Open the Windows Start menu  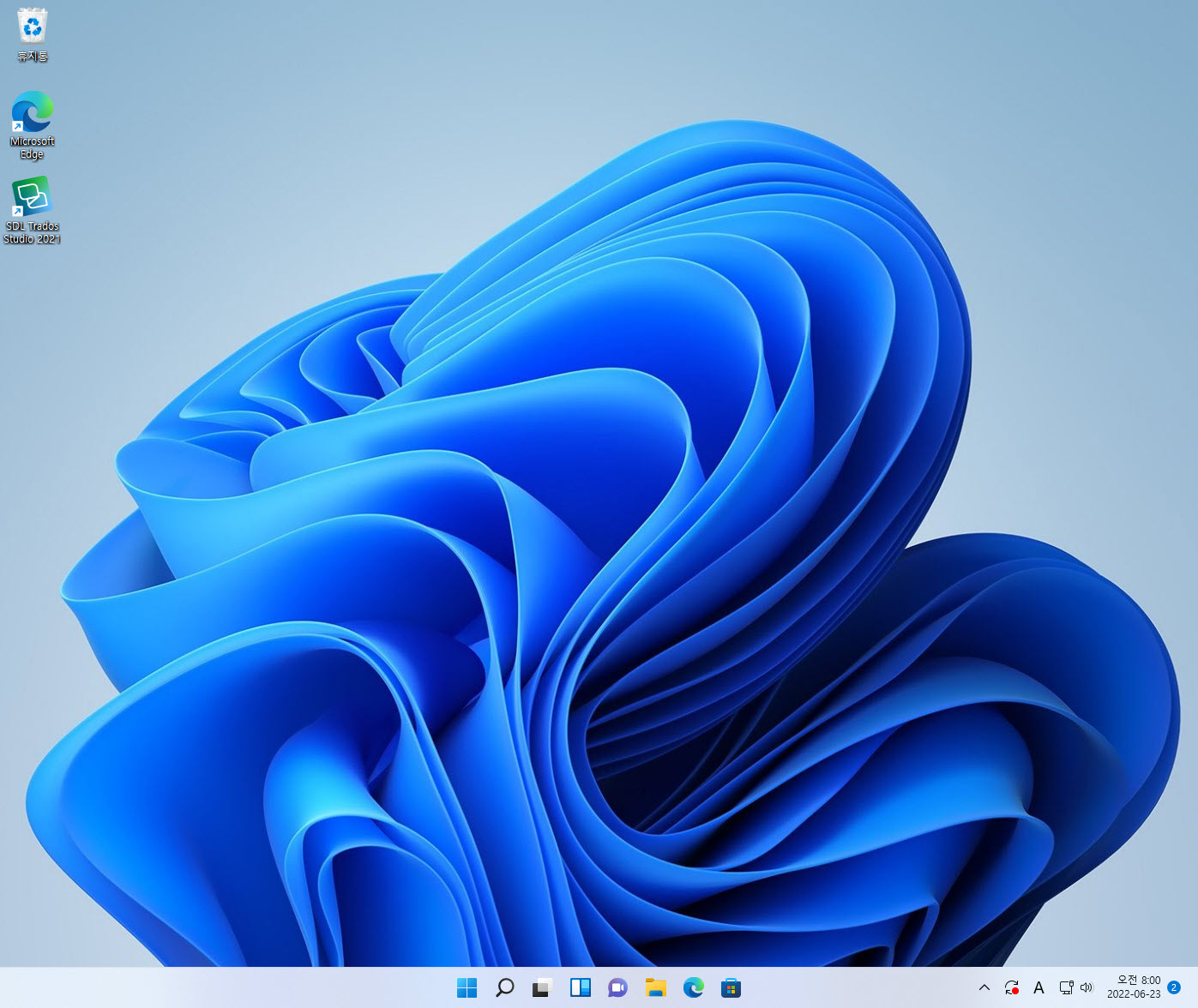pyautogui.click(x=467, y=987)
